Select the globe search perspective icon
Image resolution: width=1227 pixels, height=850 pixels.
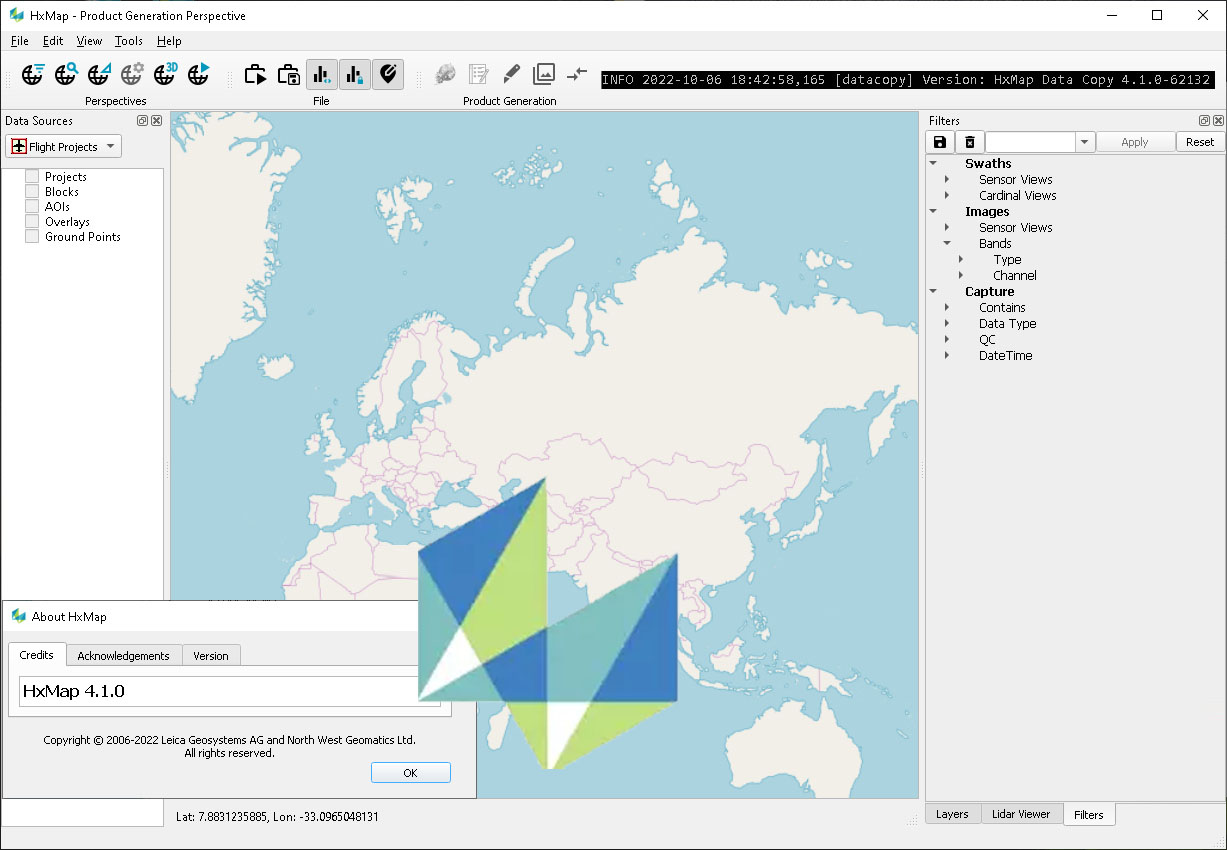coord(65,74)
